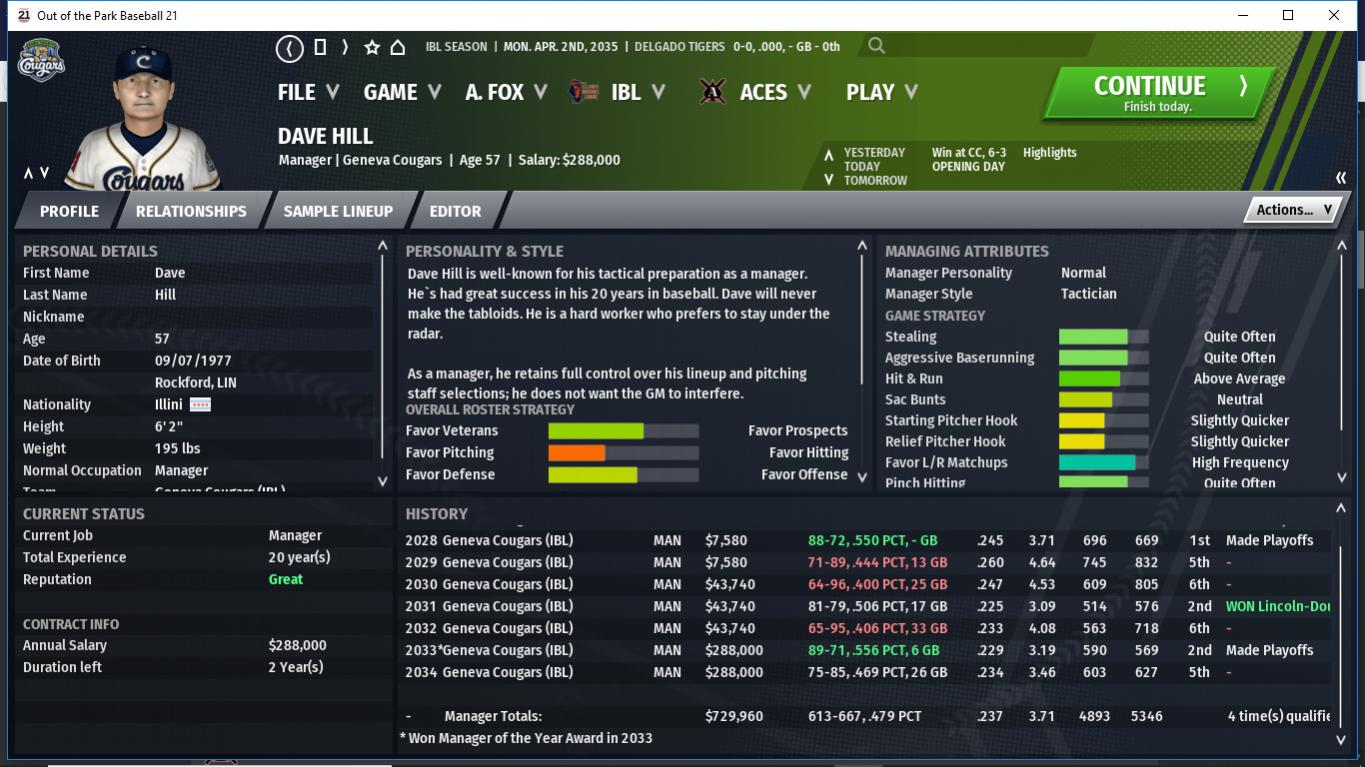Open the Editor tab
1365x767 pixels.
pyautogui.click(x=455, y=211)
